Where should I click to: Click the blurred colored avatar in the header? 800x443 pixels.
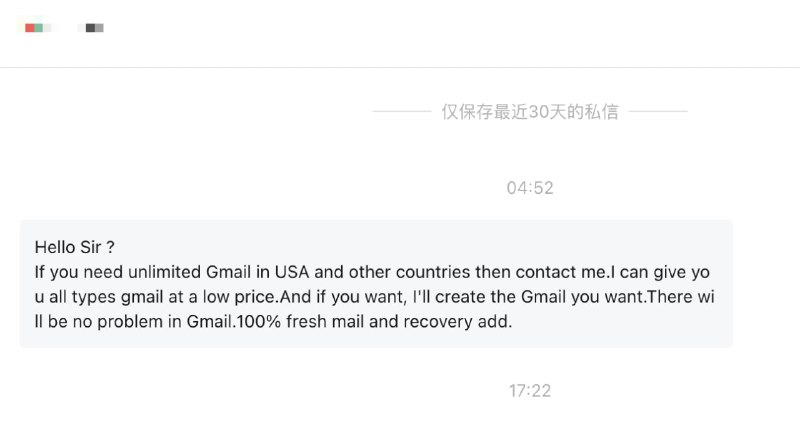[34, 28]
